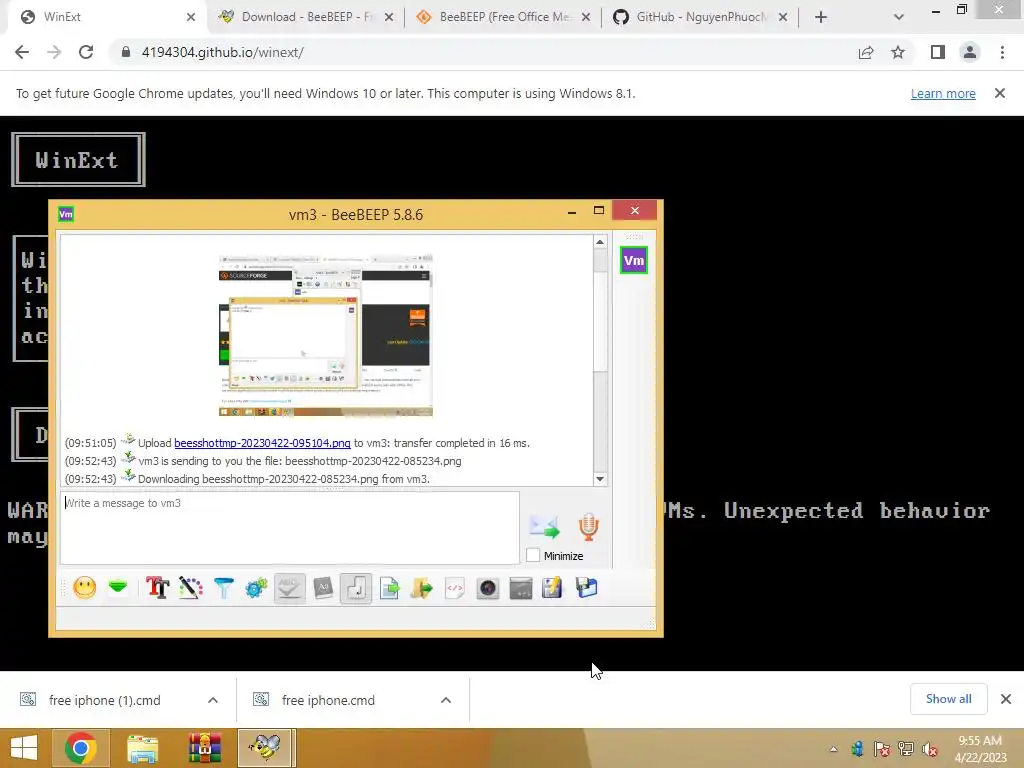
Task: Open the emoticon picker in BeeBEEP
Action: click(84, 588)
